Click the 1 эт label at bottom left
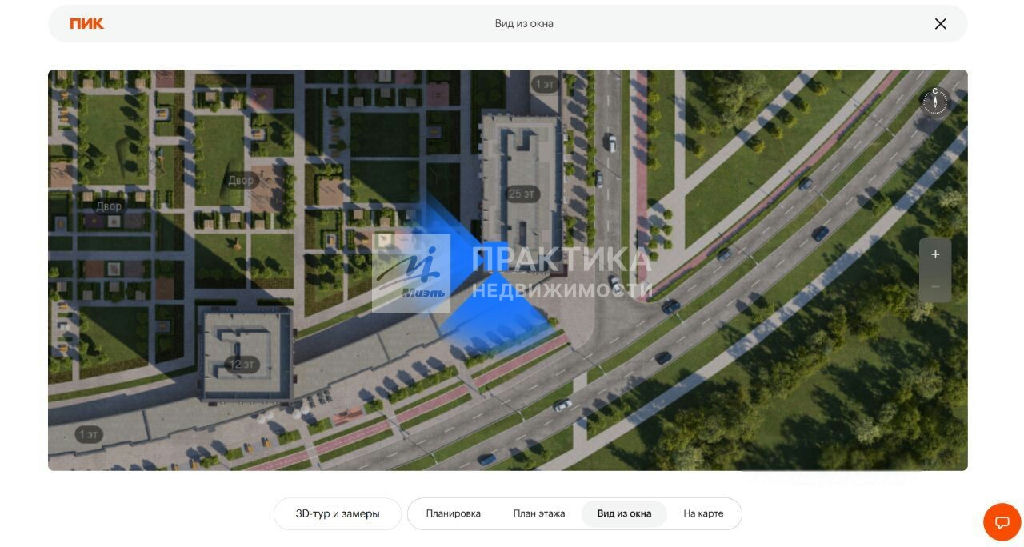Image resolution: width=1024 pixels, height=547 pixels. click(x=89, y=434)
